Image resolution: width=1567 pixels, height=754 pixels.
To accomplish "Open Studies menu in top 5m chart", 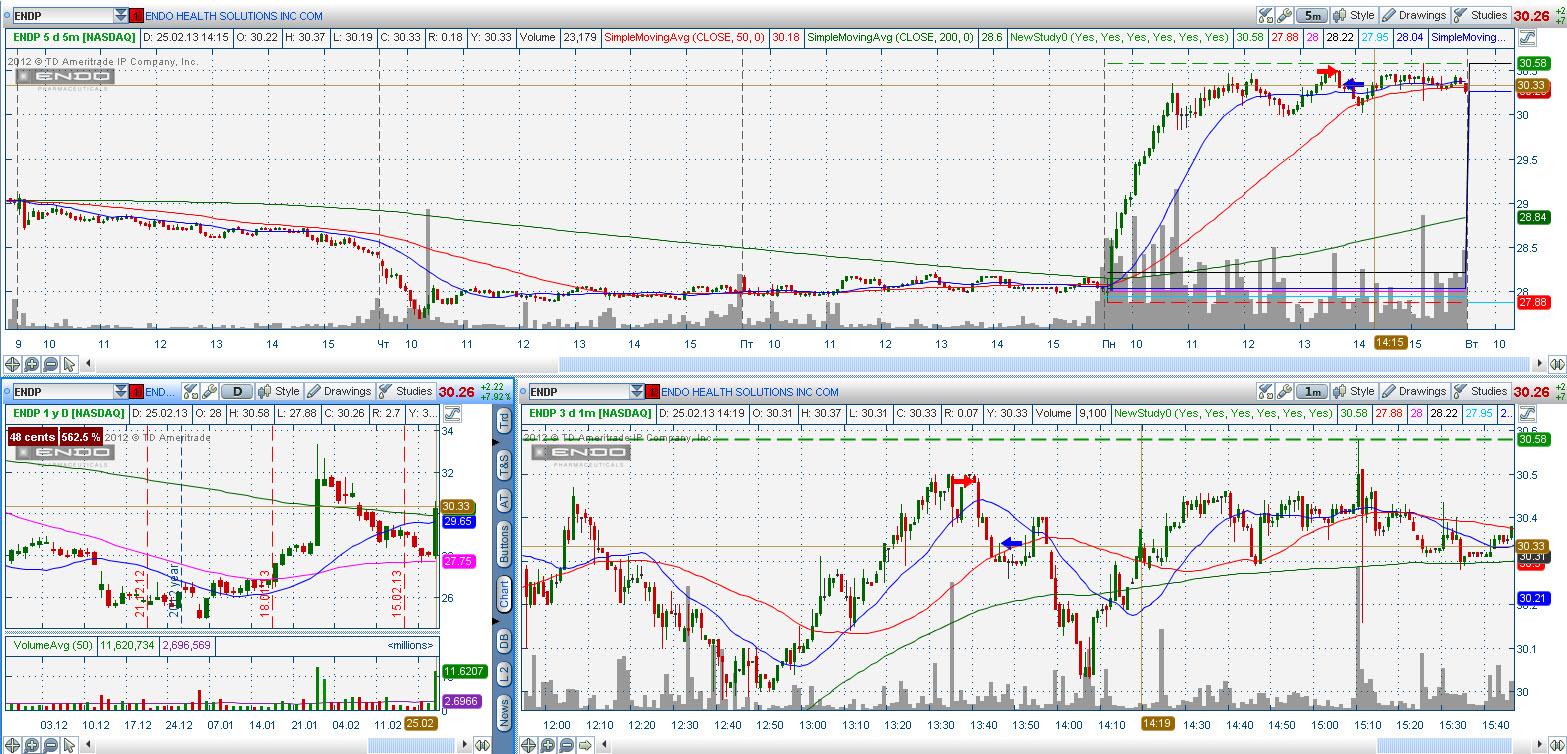I will 1481,15.
